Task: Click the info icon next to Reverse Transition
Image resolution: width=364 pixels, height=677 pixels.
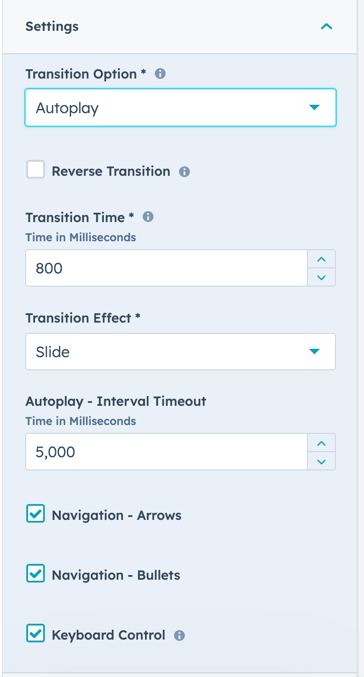Action: tap(184, 172)
